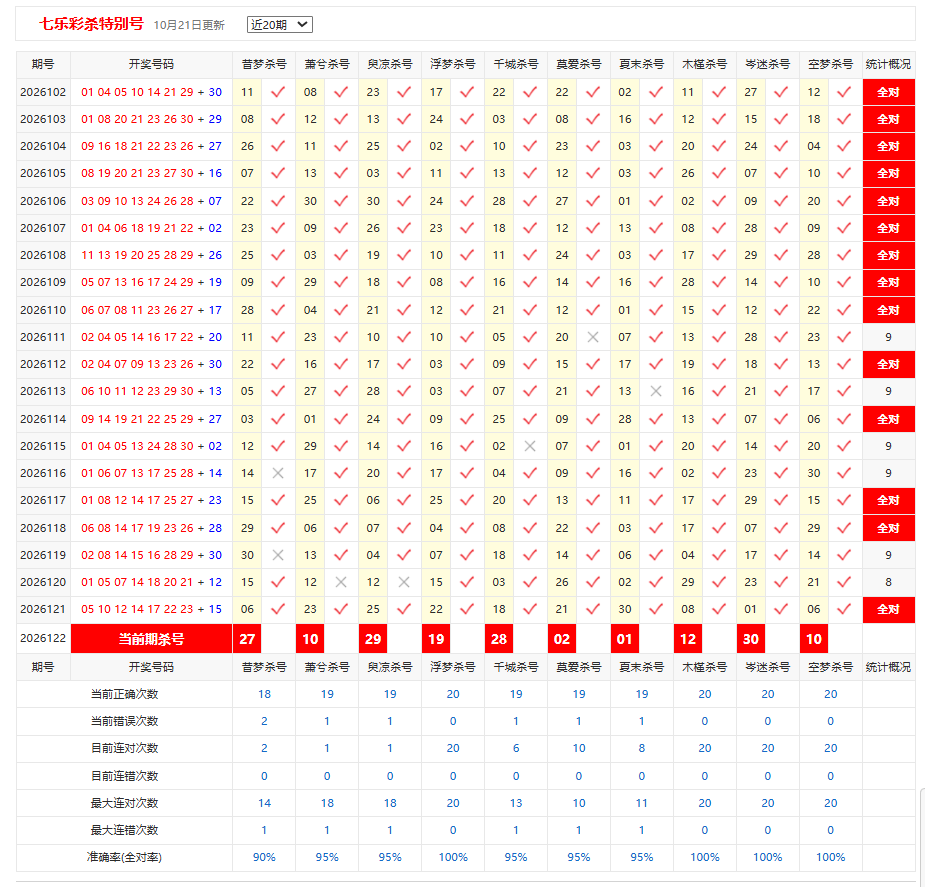
Task: Select current kill number 10 under 空梦杀号
Action: click(814, 639)
